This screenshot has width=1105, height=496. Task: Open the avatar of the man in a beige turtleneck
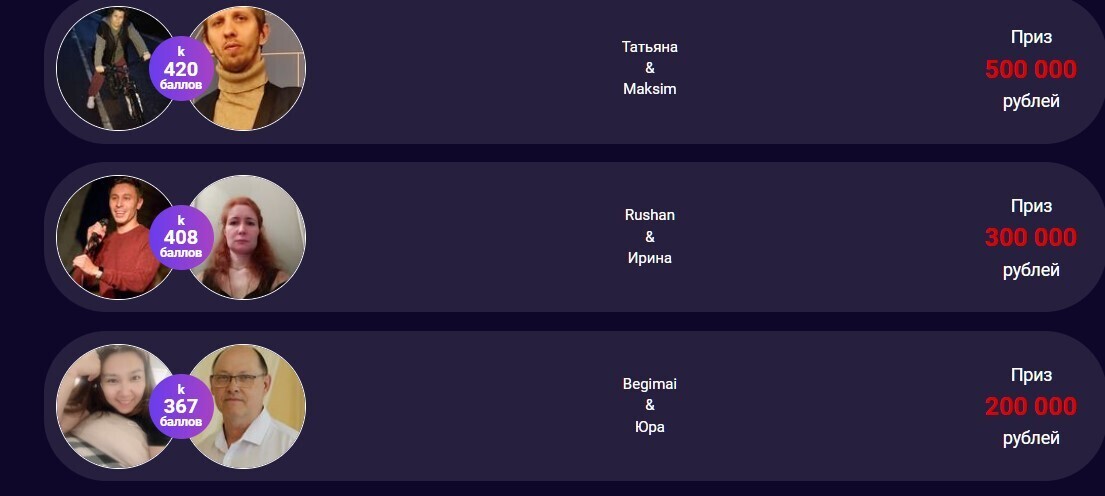point(252,68)
